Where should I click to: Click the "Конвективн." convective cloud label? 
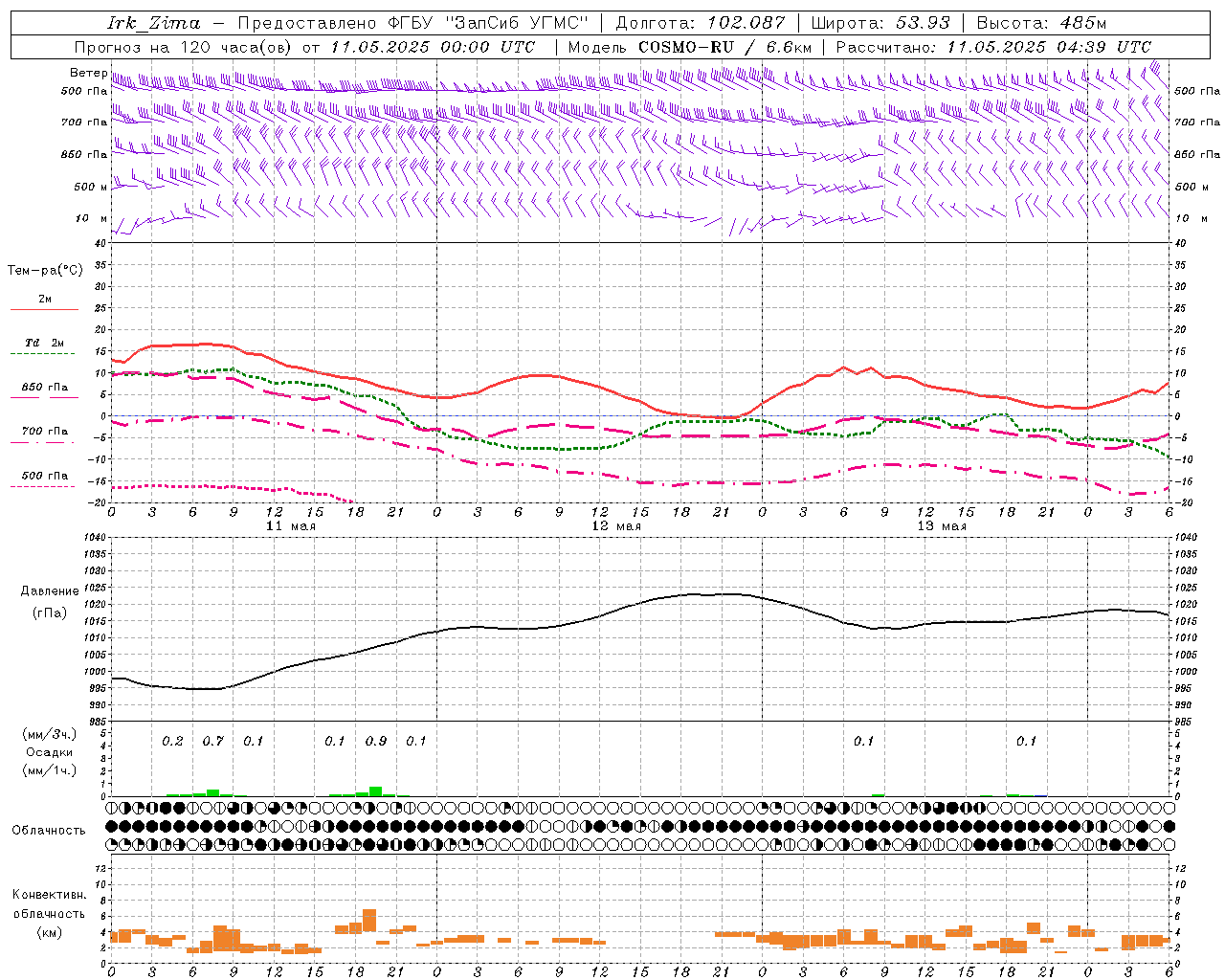tap(49, 895)
